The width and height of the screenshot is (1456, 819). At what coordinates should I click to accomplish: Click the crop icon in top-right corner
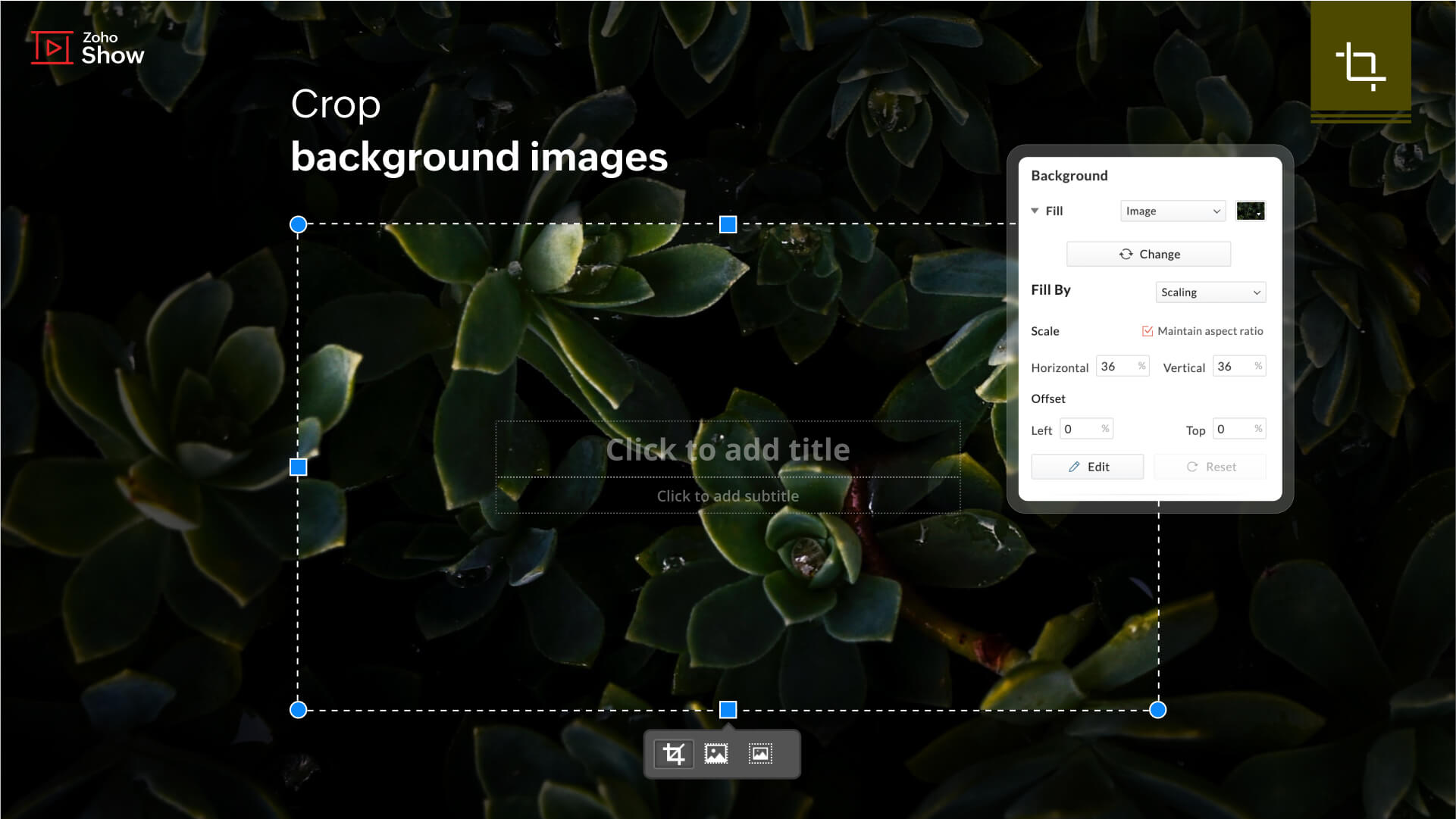[x=1362, y=63]
